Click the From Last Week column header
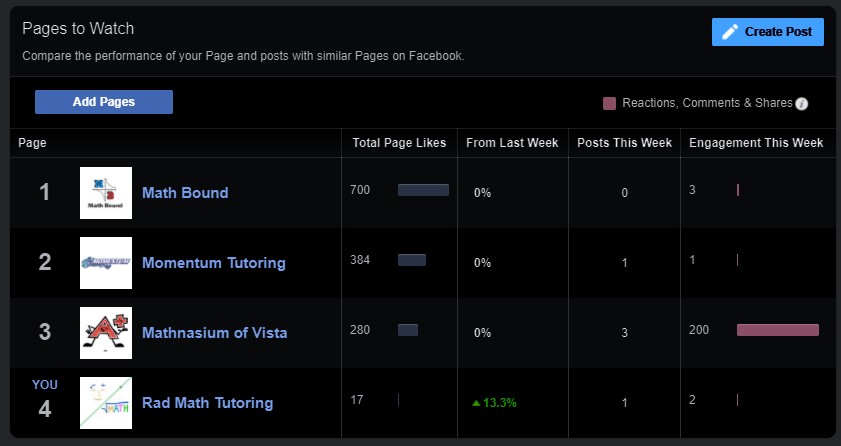Image resolution: width=841 pixels, height=446 pixels. (x=512, y=143)
